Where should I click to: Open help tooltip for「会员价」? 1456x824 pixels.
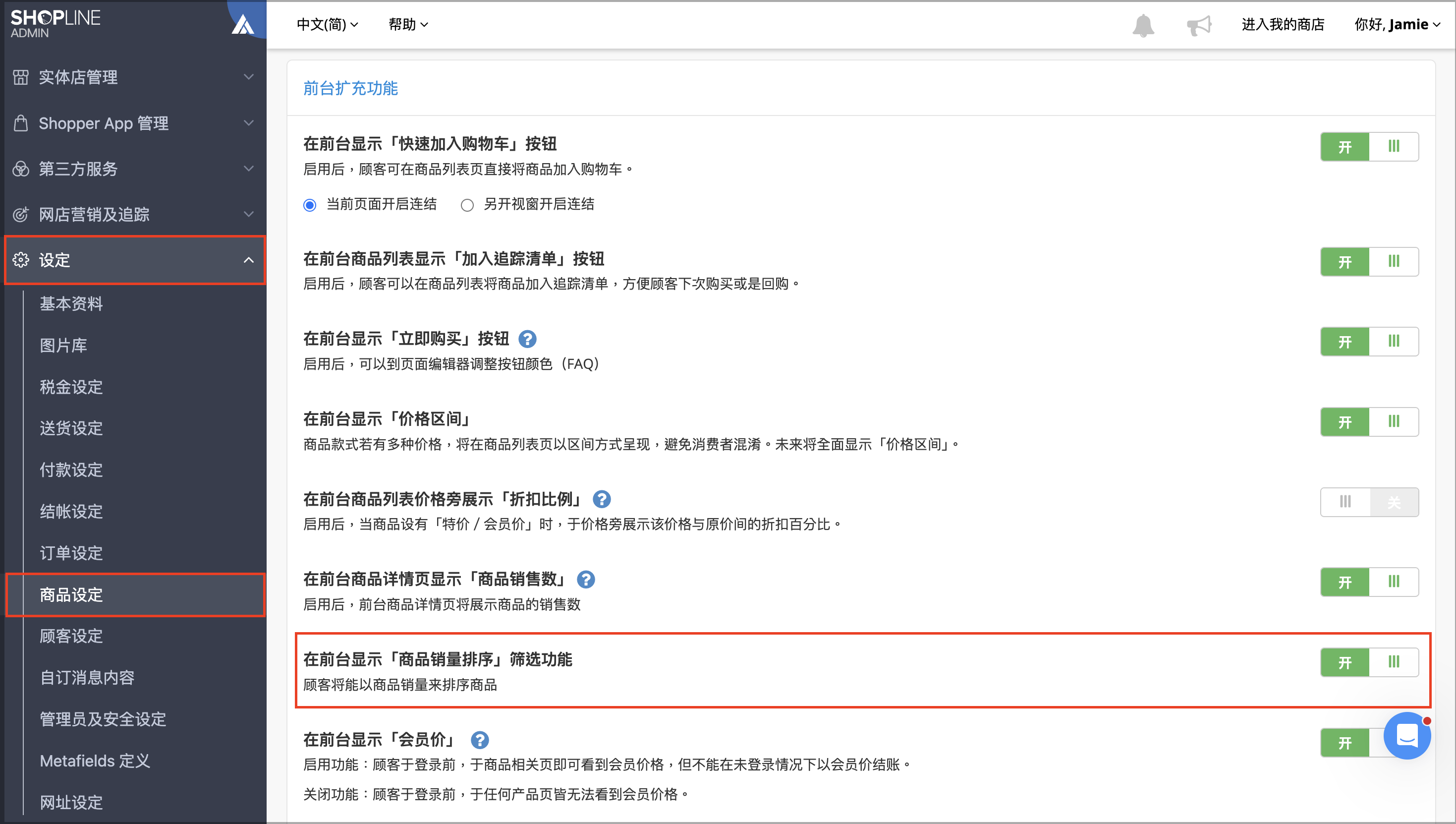[480, 740]
